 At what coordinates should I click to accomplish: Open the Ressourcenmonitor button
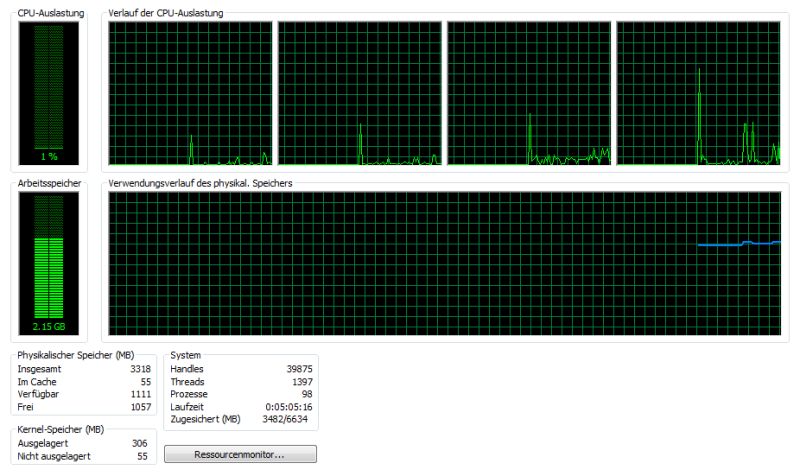pos(240,454)
